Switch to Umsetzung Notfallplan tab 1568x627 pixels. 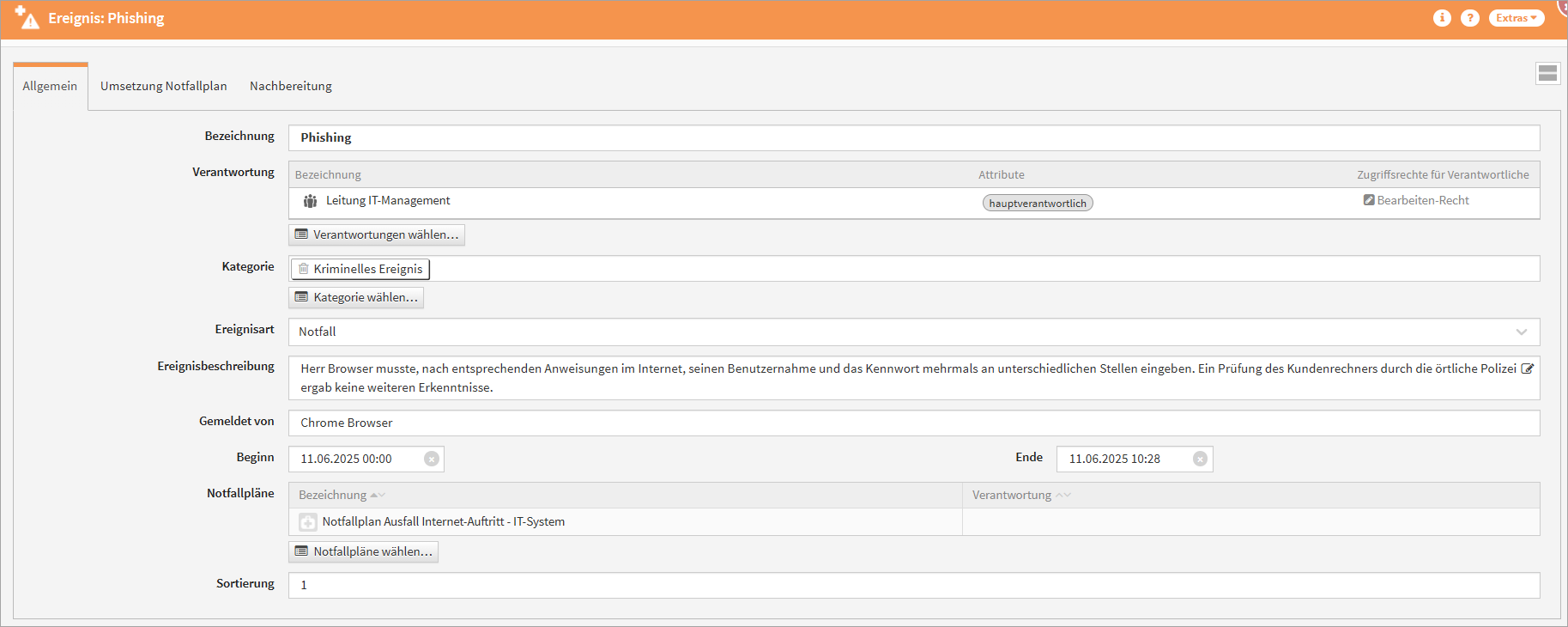click(x=163, y=86)
